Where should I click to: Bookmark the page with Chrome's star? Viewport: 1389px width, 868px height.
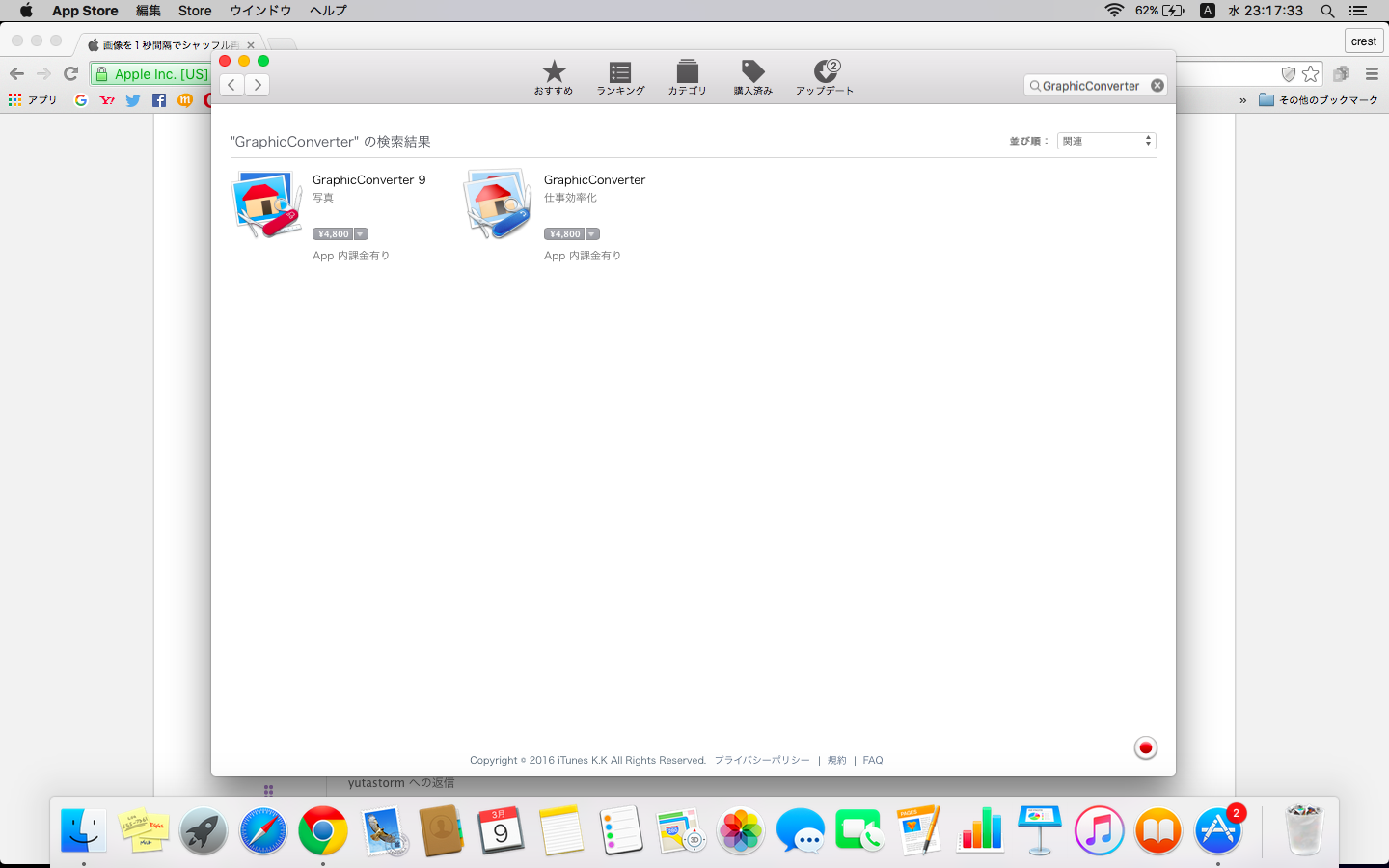point(1310,73)
